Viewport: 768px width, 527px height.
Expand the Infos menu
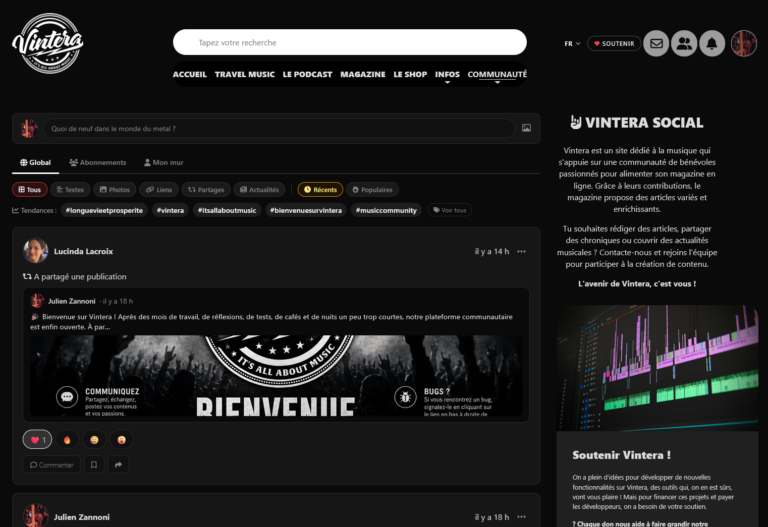tap(447, 74)
